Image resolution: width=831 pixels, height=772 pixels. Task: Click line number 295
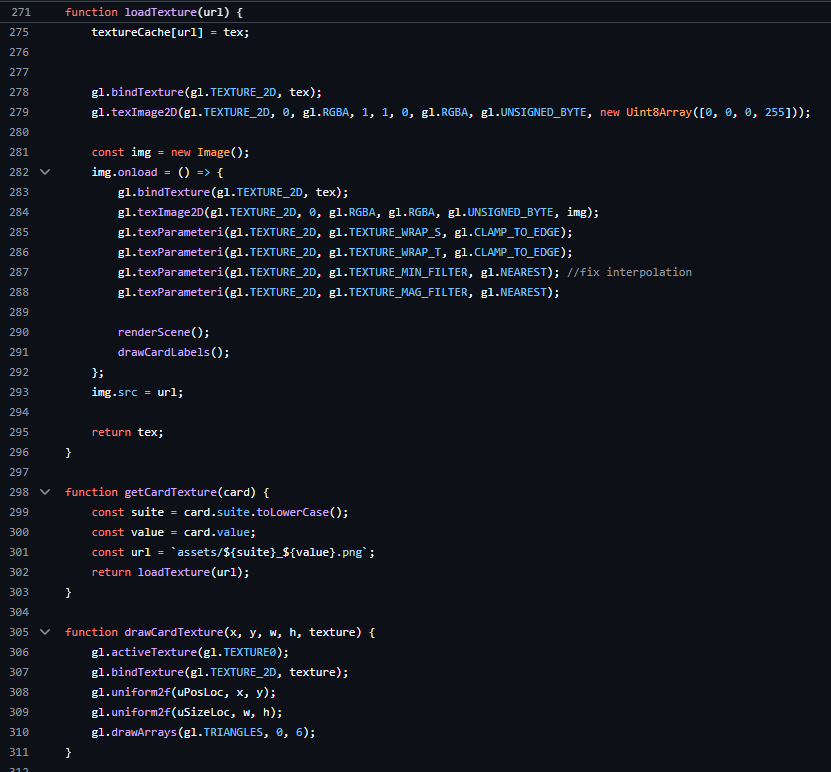[x=19, y=432]
